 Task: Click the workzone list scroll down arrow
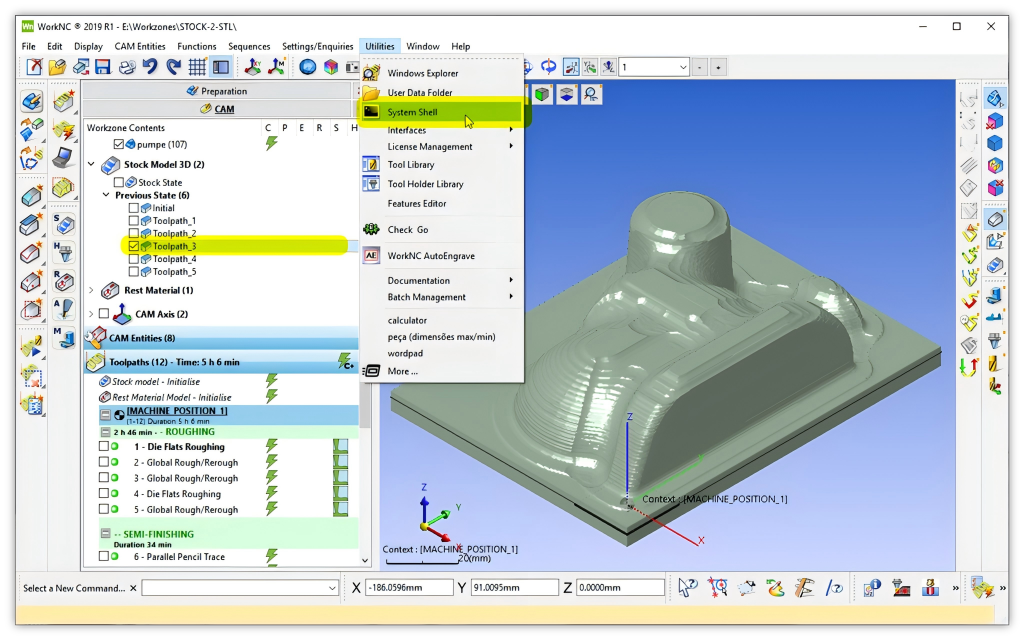pos(365,560)
